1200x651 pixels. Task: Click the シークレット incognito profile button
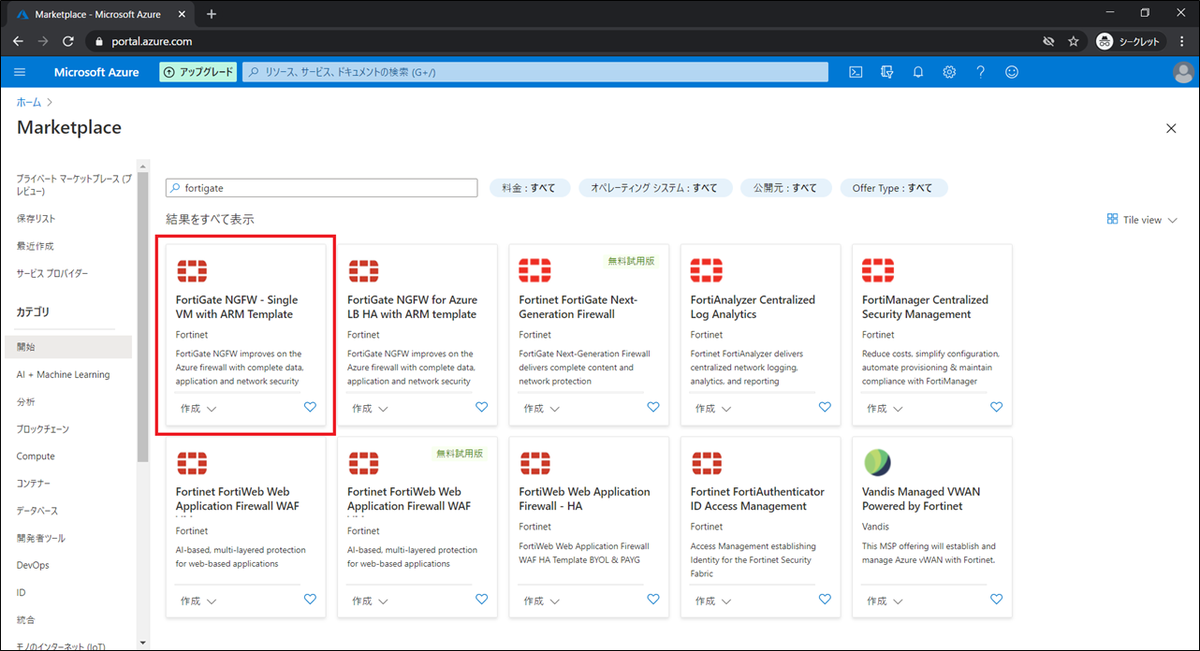[1129, 42]
